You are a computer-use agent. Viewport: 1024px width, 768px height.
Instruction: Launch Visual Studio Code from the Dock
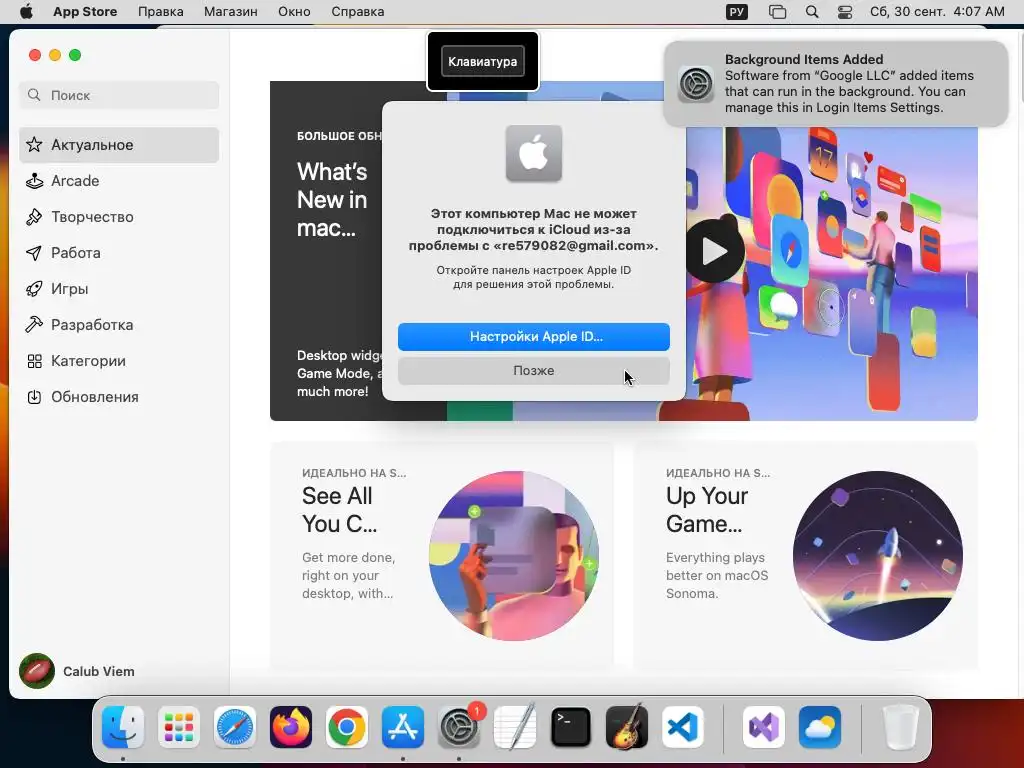pos(682,727)
